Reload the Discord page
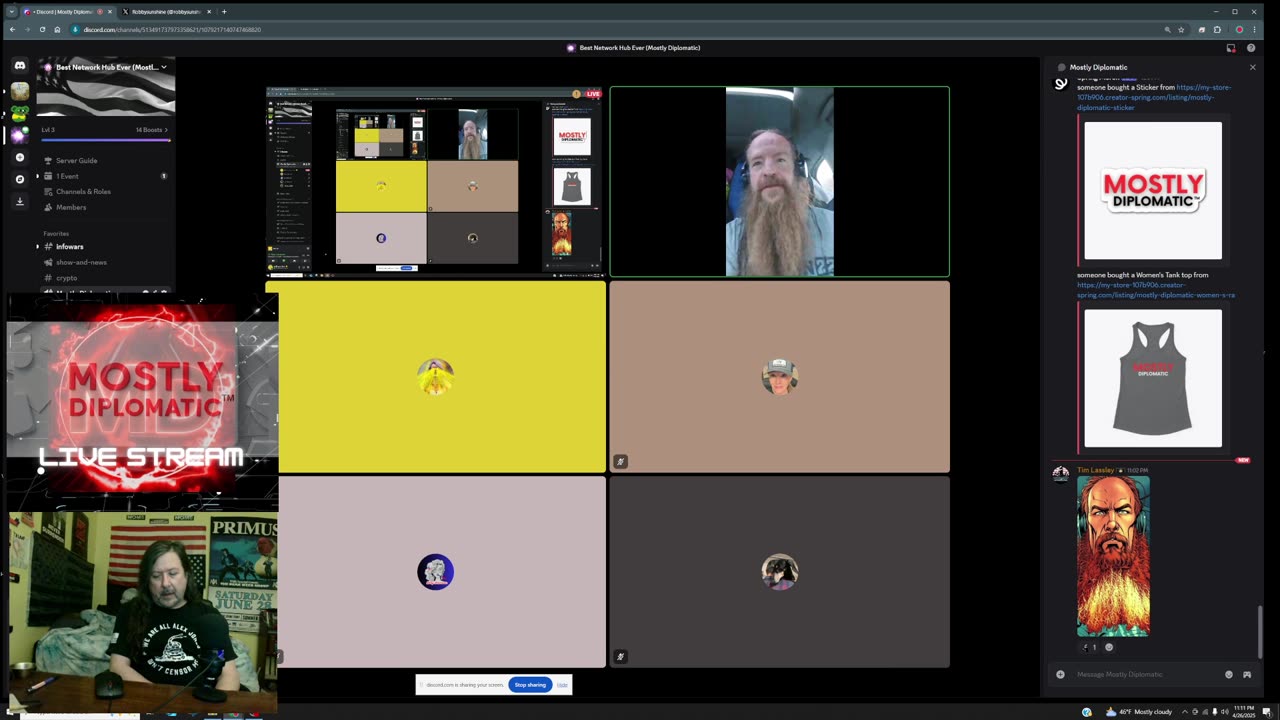The width and height of the screenshot is (1280, 720). click(42, 30)
